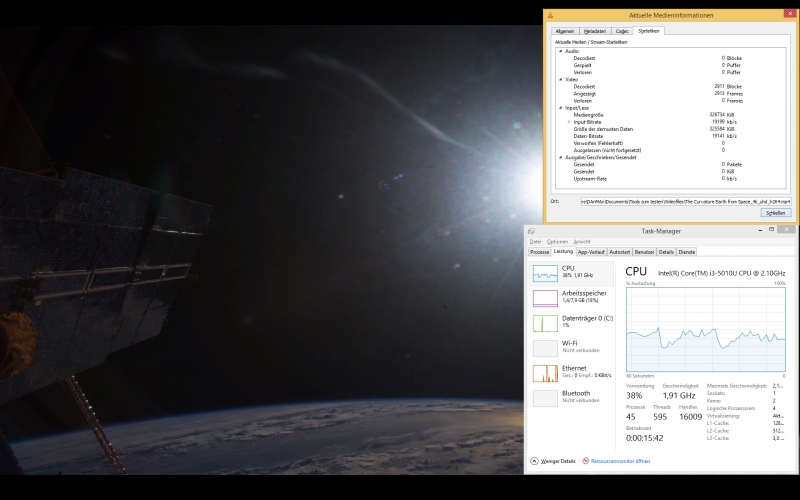
Task: Select the Gespielt row
Action: (672, 65)
